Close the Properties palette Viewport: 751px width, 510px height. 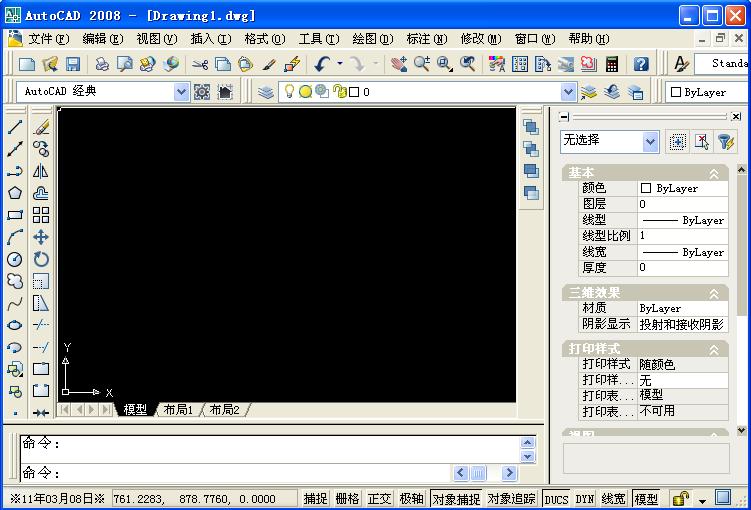736,116
